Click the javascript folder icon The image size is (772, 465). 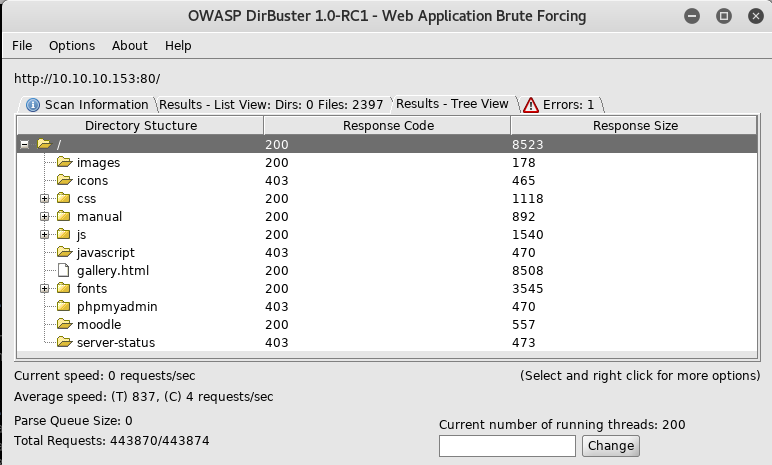click(64, 252)
